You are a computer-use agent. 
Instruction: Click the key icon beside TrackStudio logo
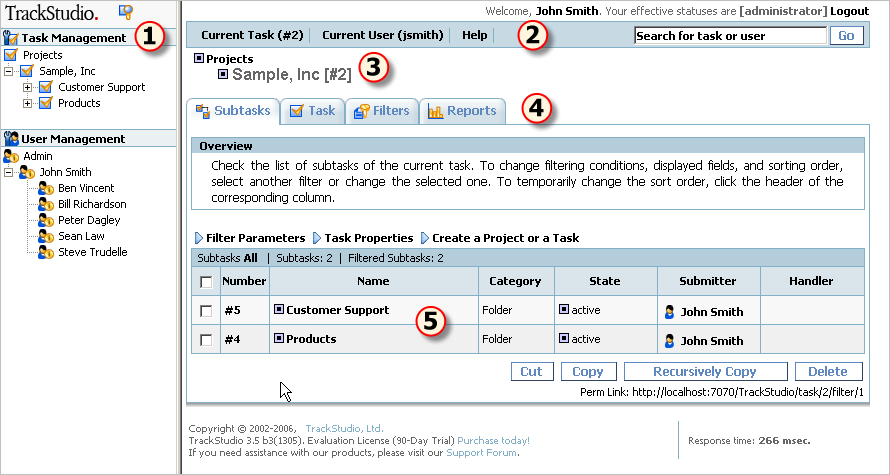point(125,12)
